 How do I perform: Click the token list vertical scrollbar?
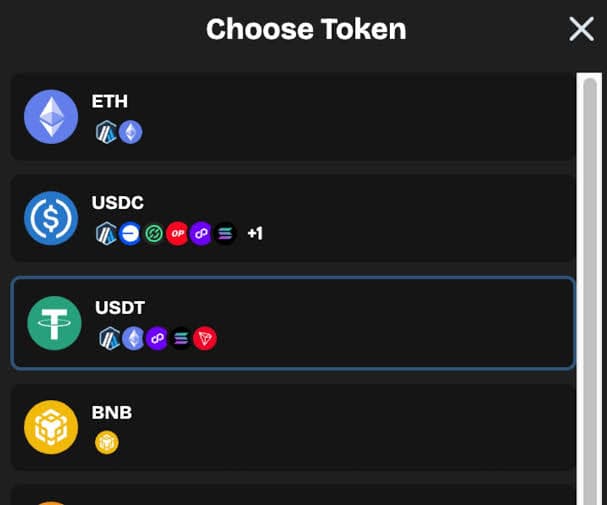point(590,289)
